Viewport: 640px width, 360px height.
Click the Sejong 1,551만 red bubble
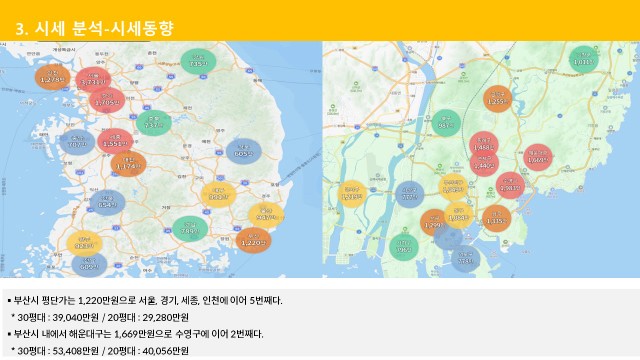pos(115,141)
